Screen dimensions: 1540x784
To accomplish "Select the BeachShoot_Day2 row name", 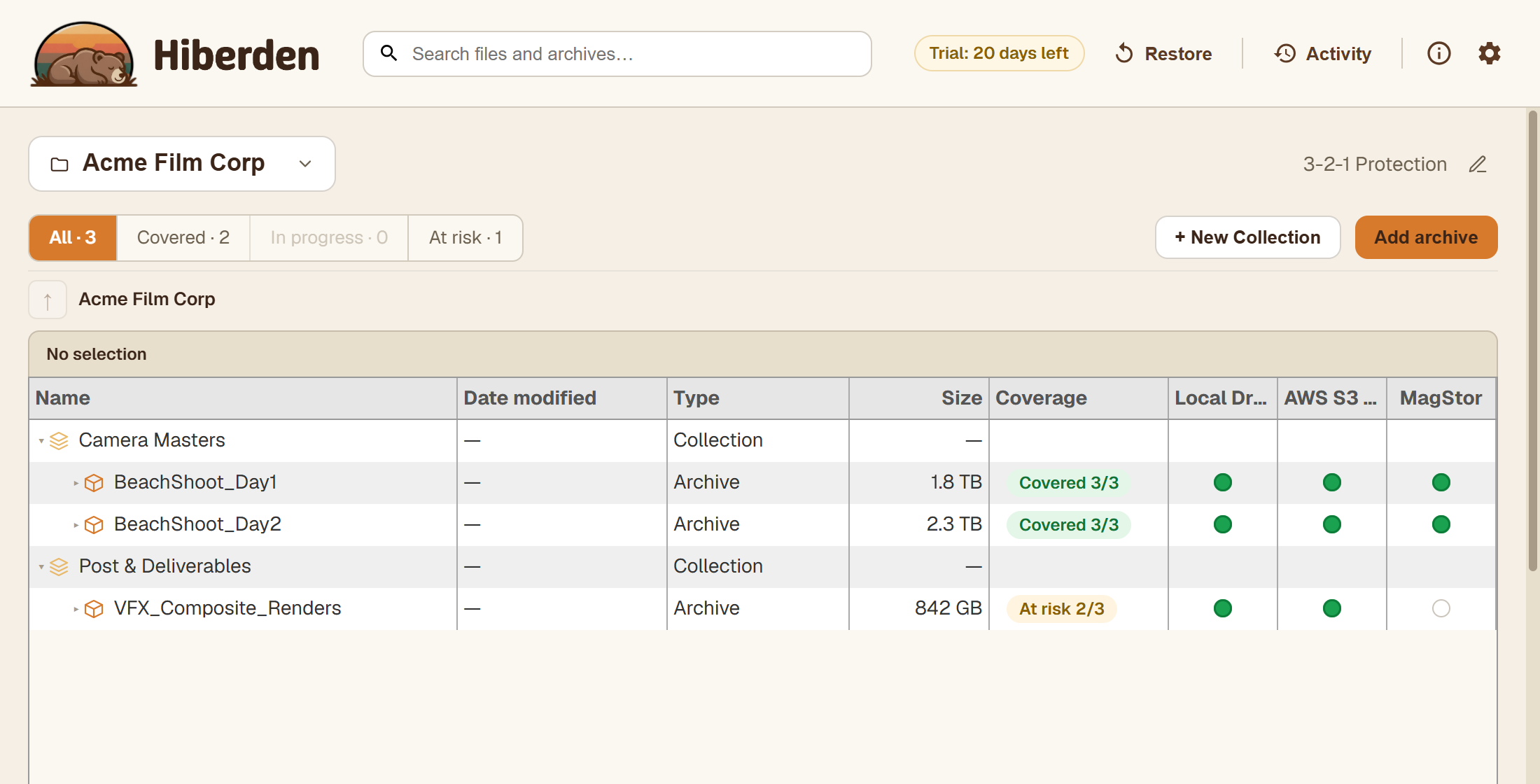I will [197, 524].
